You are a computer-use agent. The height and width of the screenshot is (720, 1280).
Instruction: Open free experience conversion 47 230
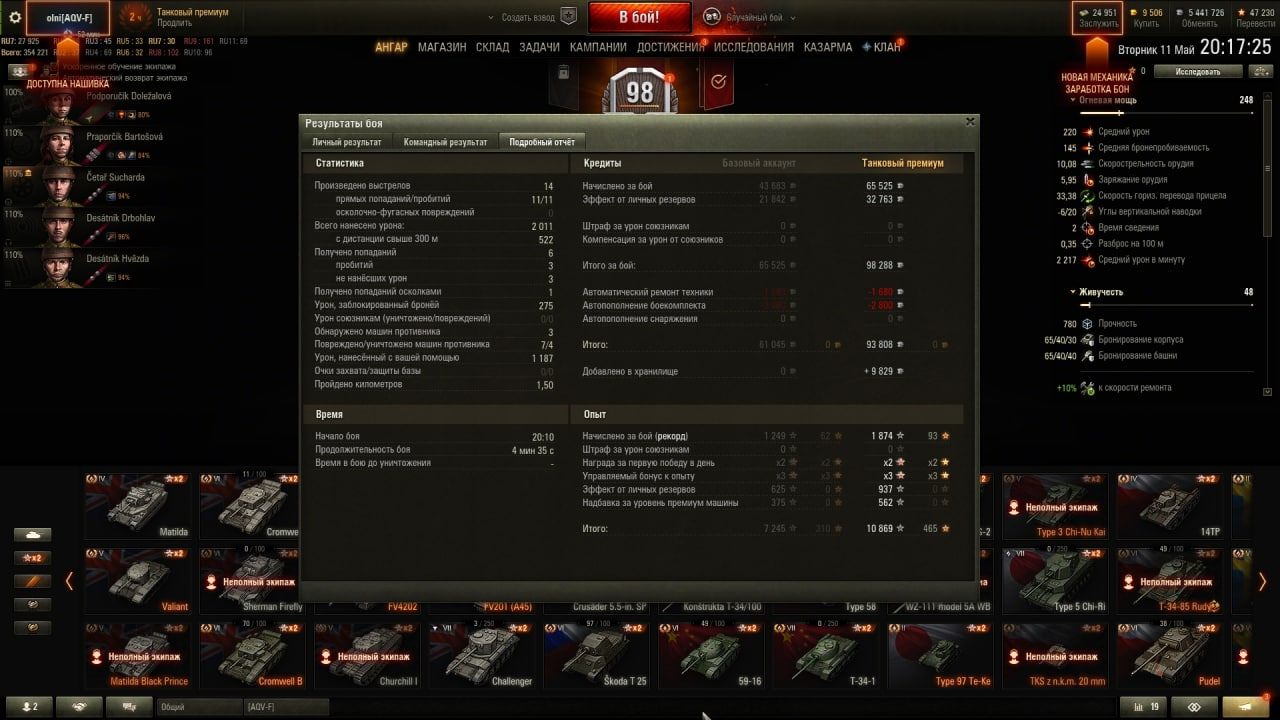1255,18
